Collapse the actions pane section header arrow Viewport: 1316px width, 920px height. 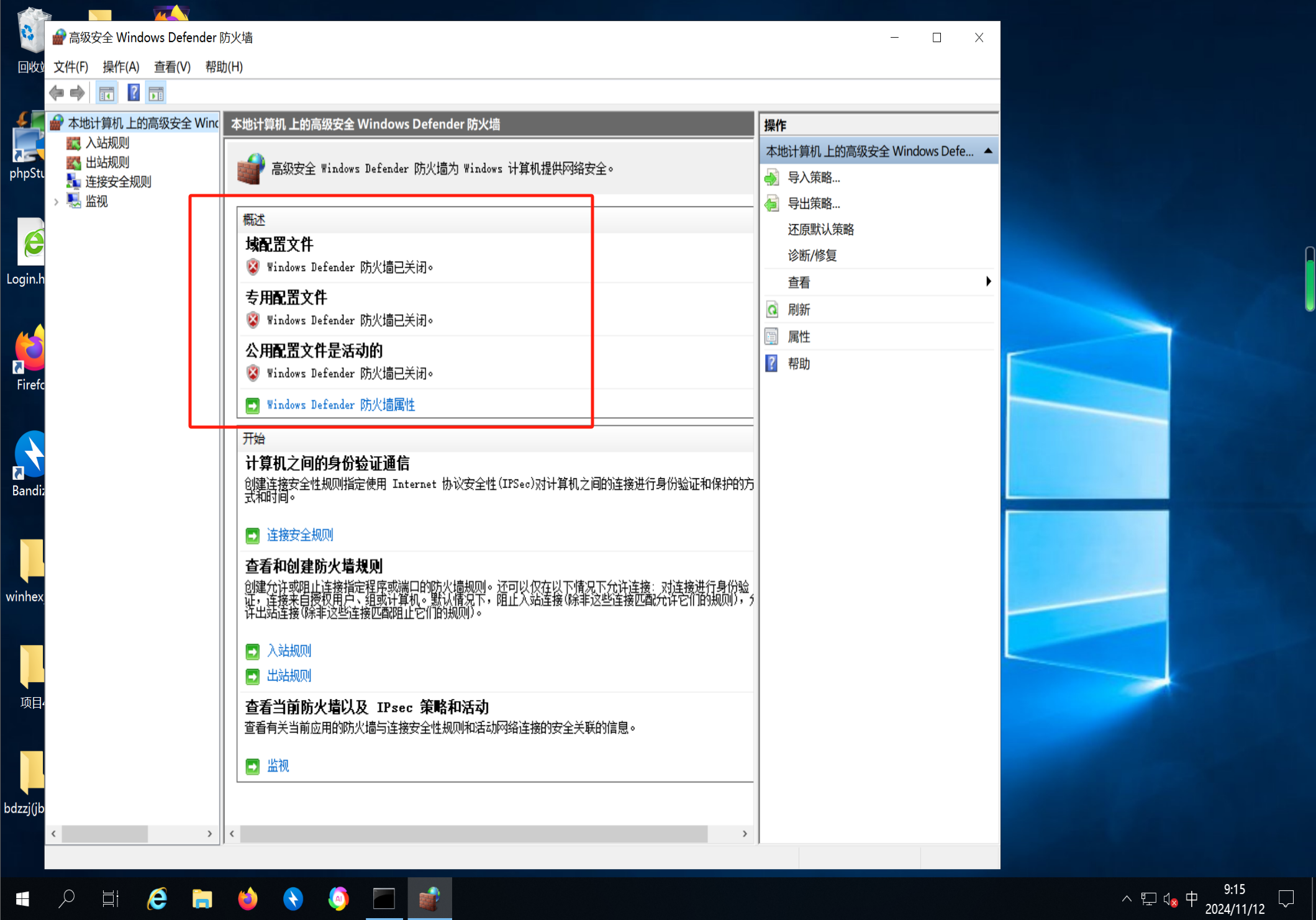[987, 151]
